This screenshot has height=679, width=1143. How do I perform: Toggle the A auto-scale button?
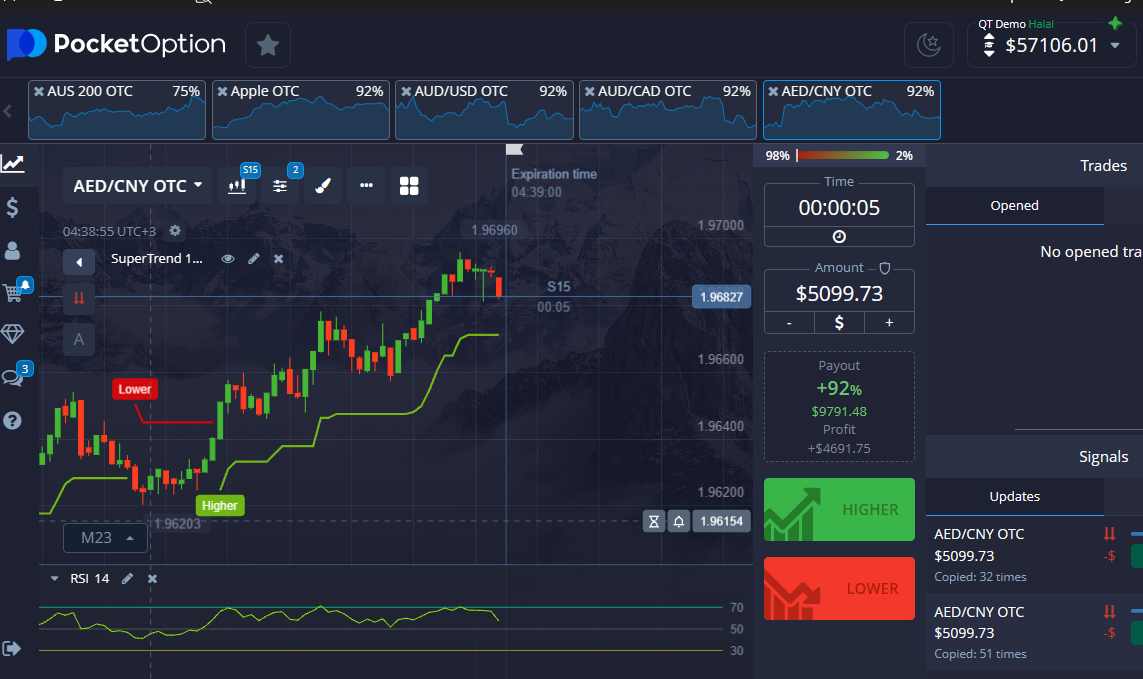coord(79,339)
